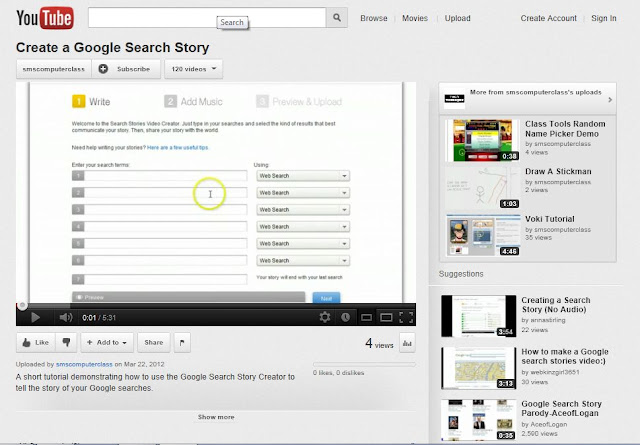Click the YouTube logo
Image resolution: width=640 pixels, height=445 pixels.
click(x=45, y=18)
